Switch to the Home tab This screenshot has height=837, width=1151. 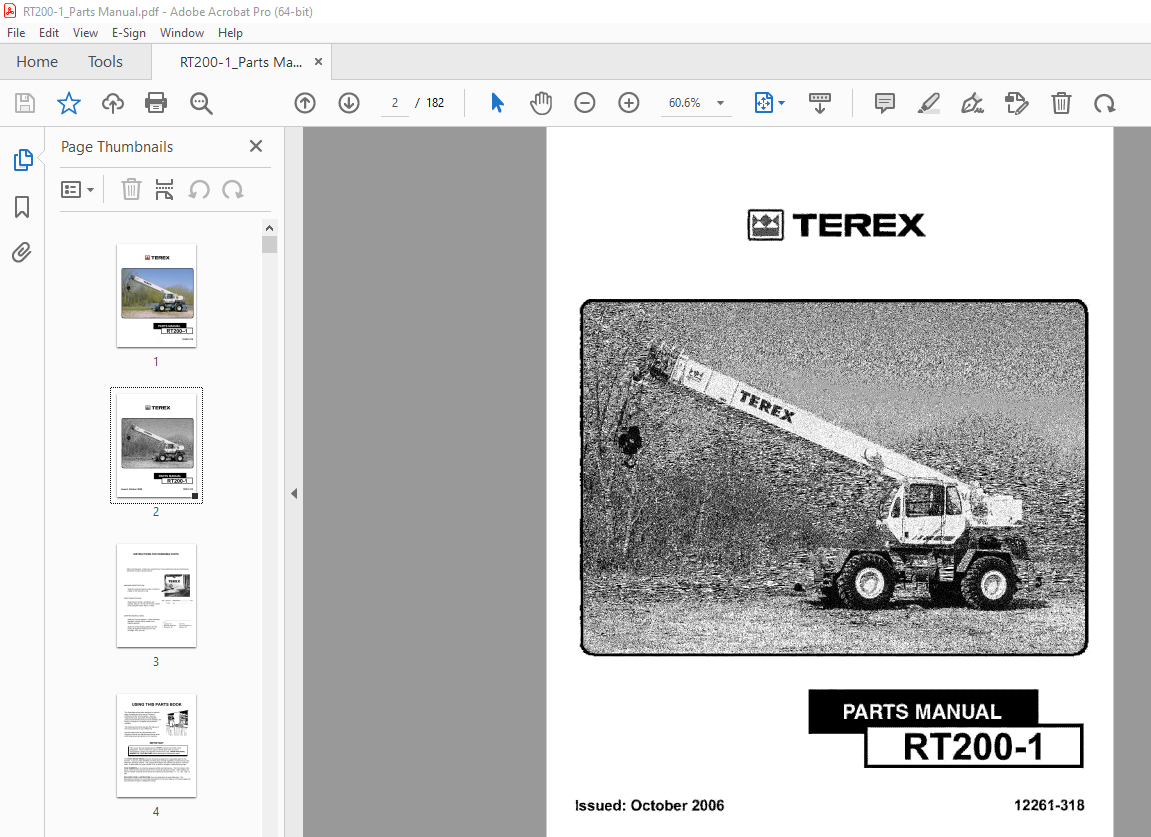(x=37, y=62)
